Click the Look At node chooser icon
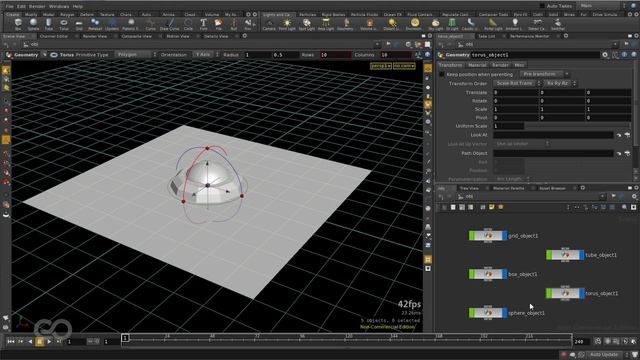Screen dimensions: 640x360 point(627,135)
